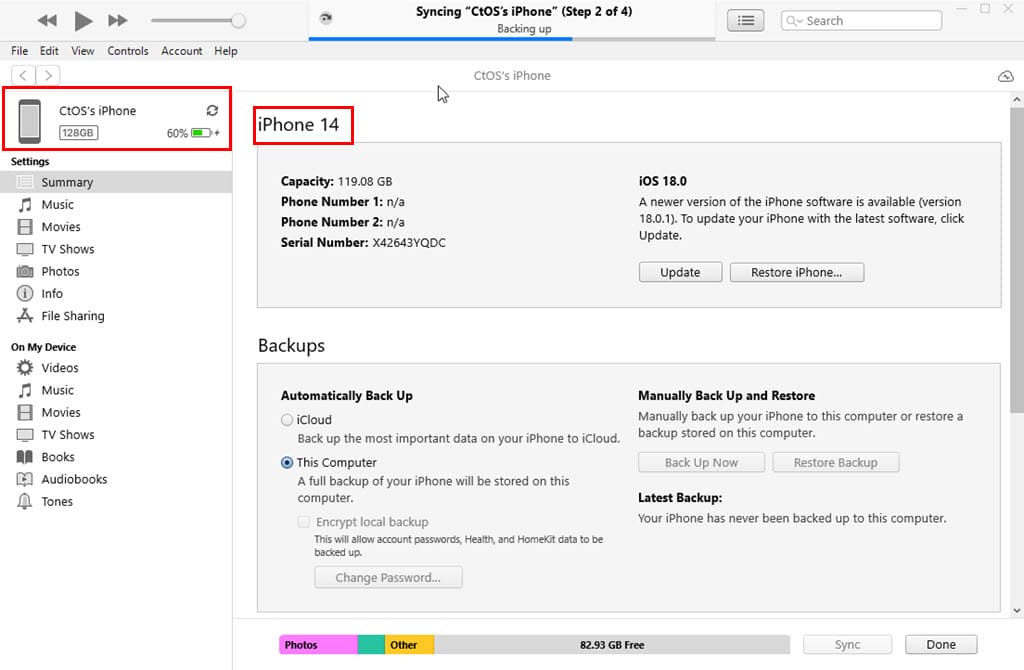Click the 82.93 GB Free segment
Screen dimensions: 1024x670
[612, 645]
